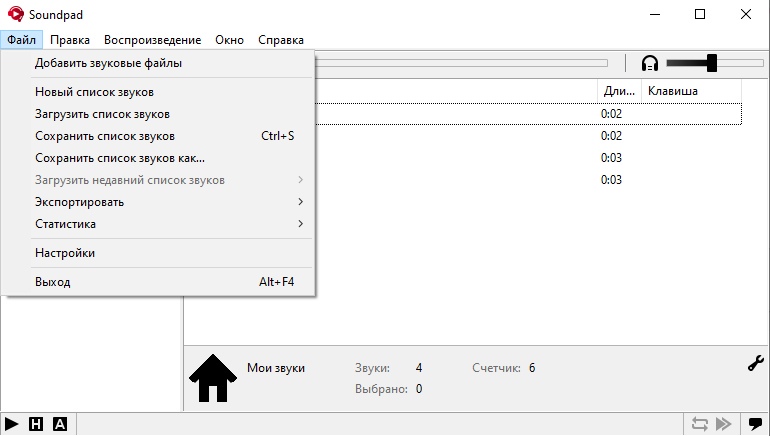Click the Play button in bottom bar
This screenshot has width=770, height=436.
pyautogui.click(x=11, y=424)
